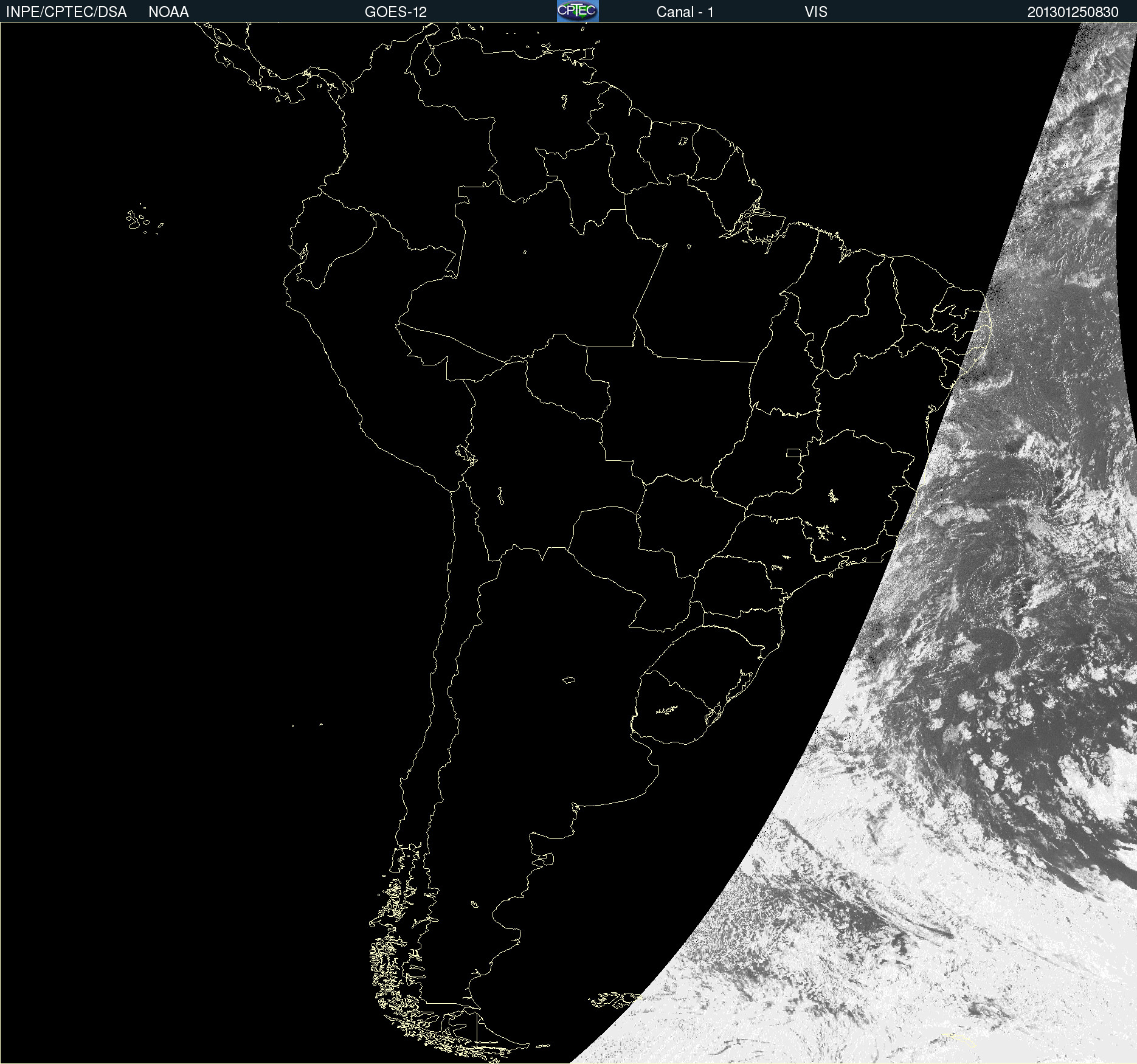Image resolution: width=1137 pixels, height=1064 pixels.
Task: Click the 201301250830 timestamp
Action: pos(1073,12)
